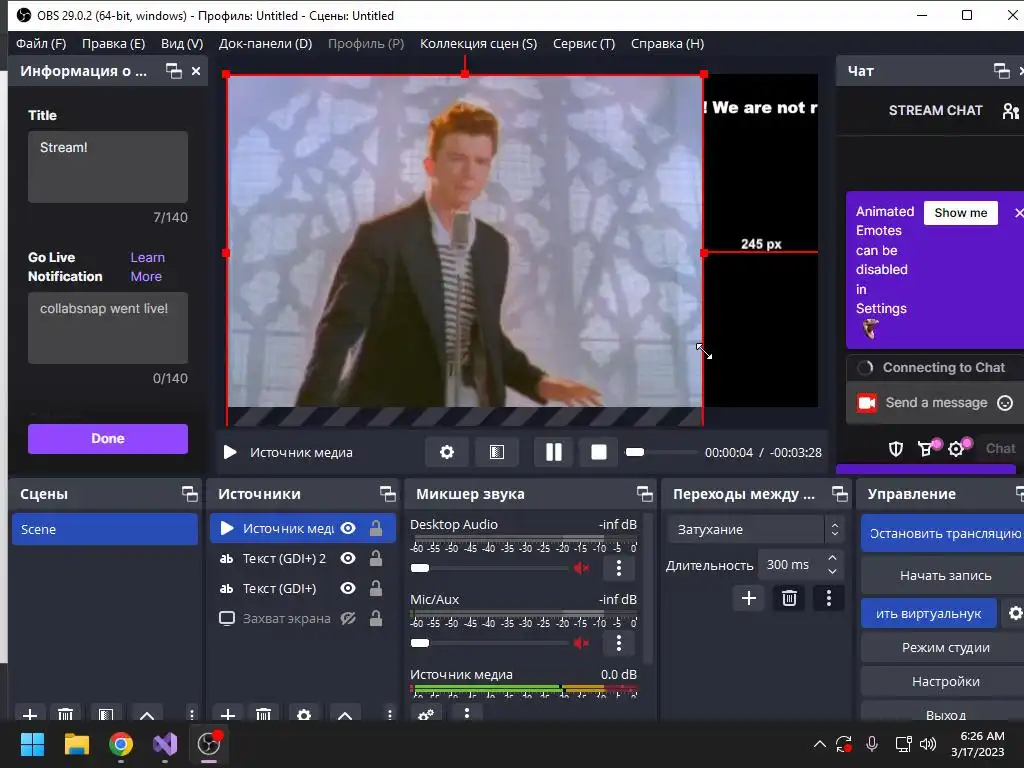The width and height of the screenshot is (1024, 768).
Task: Open the Правка menu
Action: [114, 44]
